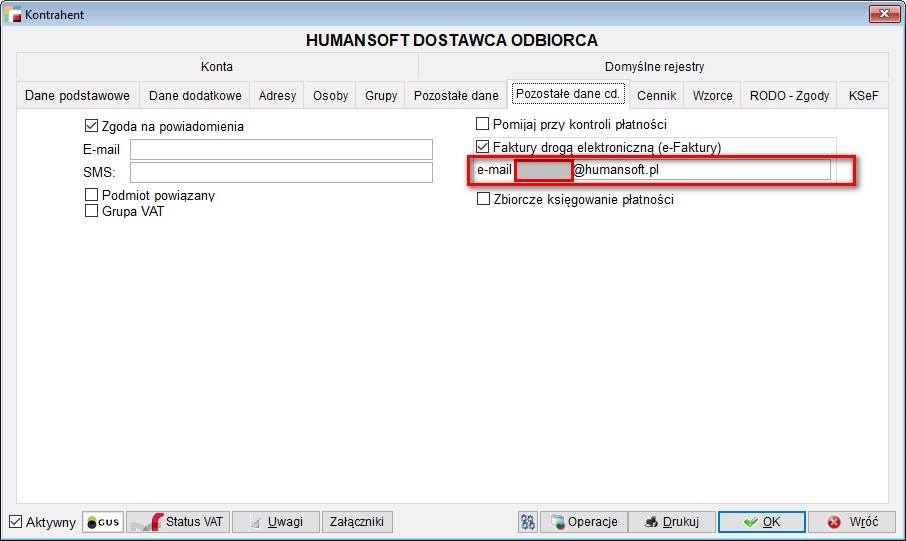Enable Grupa VAT checkbox
This screenshot has height=541, width=906.
tap(91, 211)
